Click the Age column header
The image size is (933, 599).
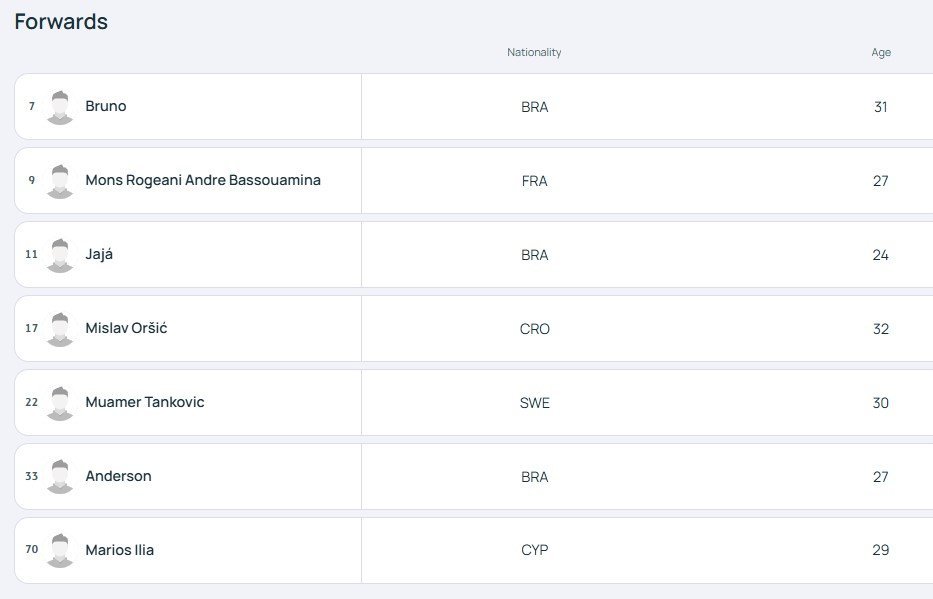pos(881,52)
